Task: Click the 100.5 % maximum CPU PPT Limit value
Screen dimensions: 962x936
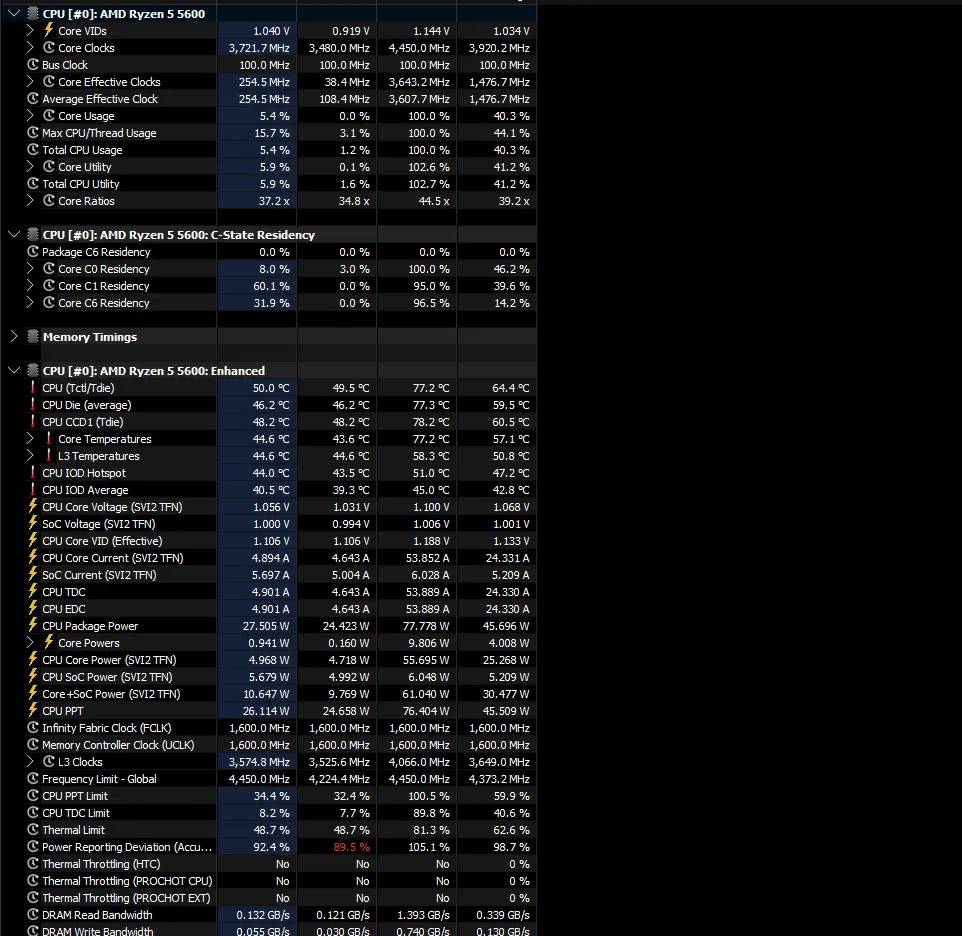Action: click(x=429, y=796)
